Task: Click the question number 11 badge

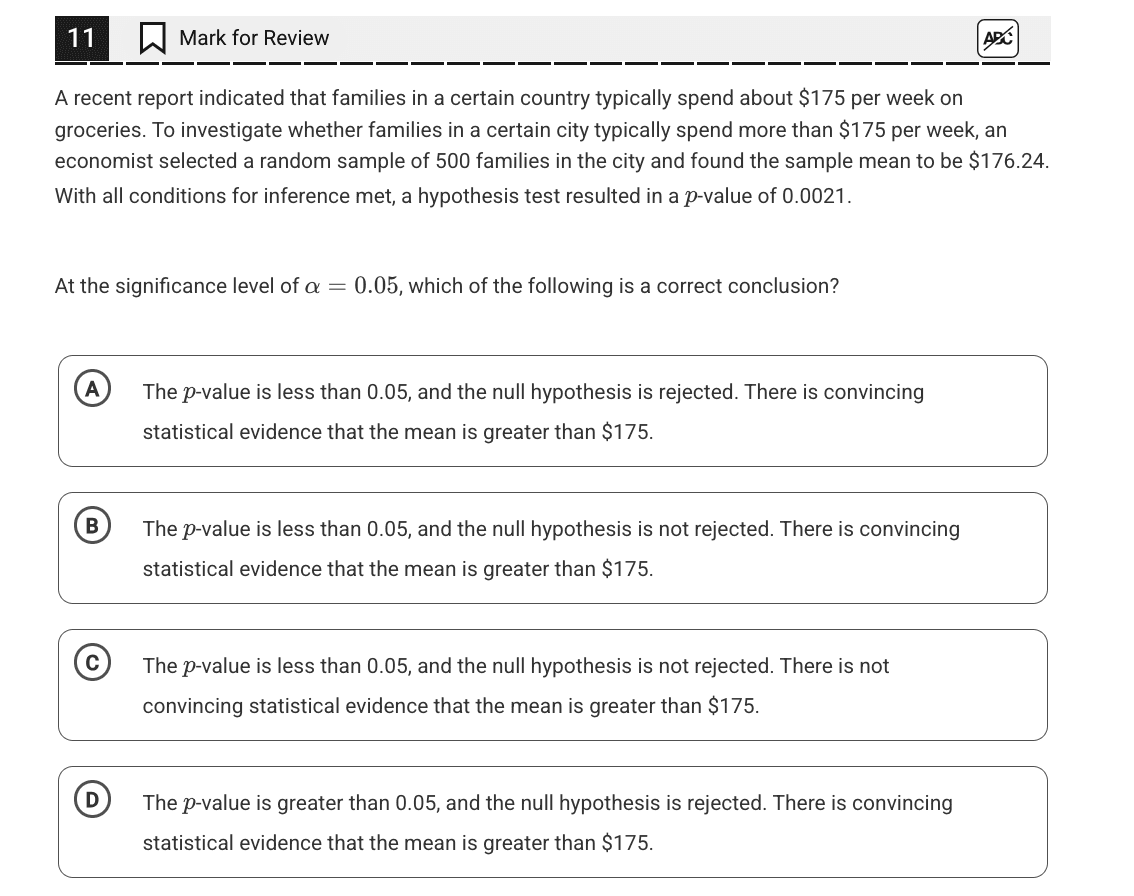Action: (82, 38)
